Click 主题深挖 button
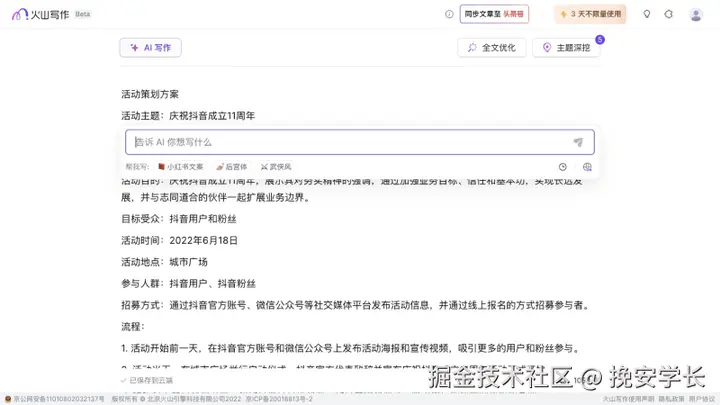Screen dimensions: 720x405 click(566, 48)
